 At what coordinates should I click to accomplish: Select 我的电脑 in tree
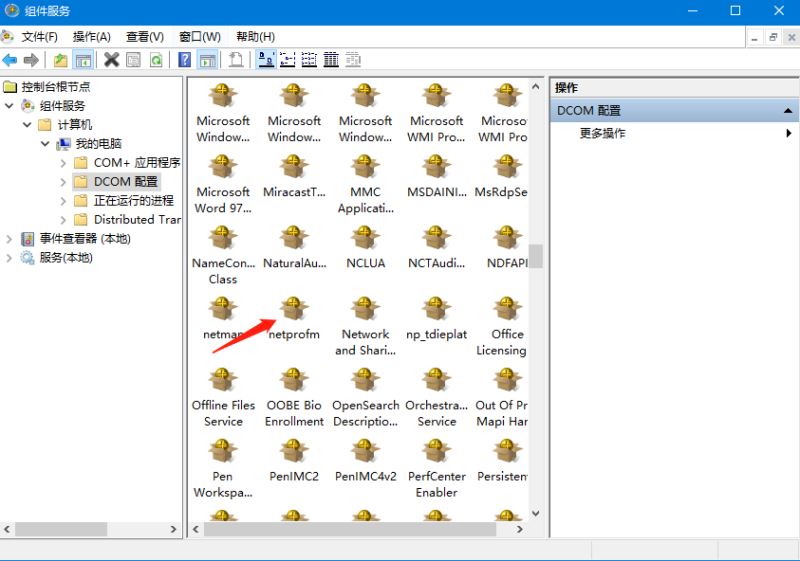[98, 143]
